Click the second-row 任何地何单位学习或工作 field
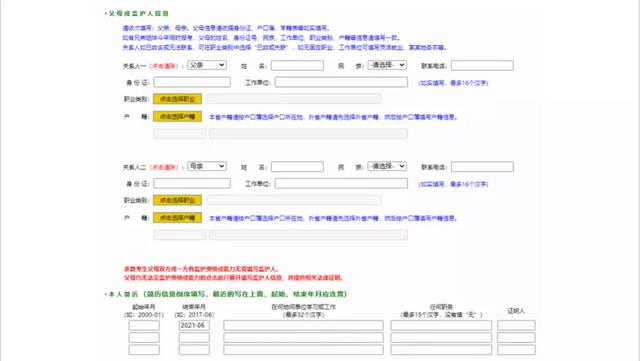The image size is (640, 361). tap(303, 337)
